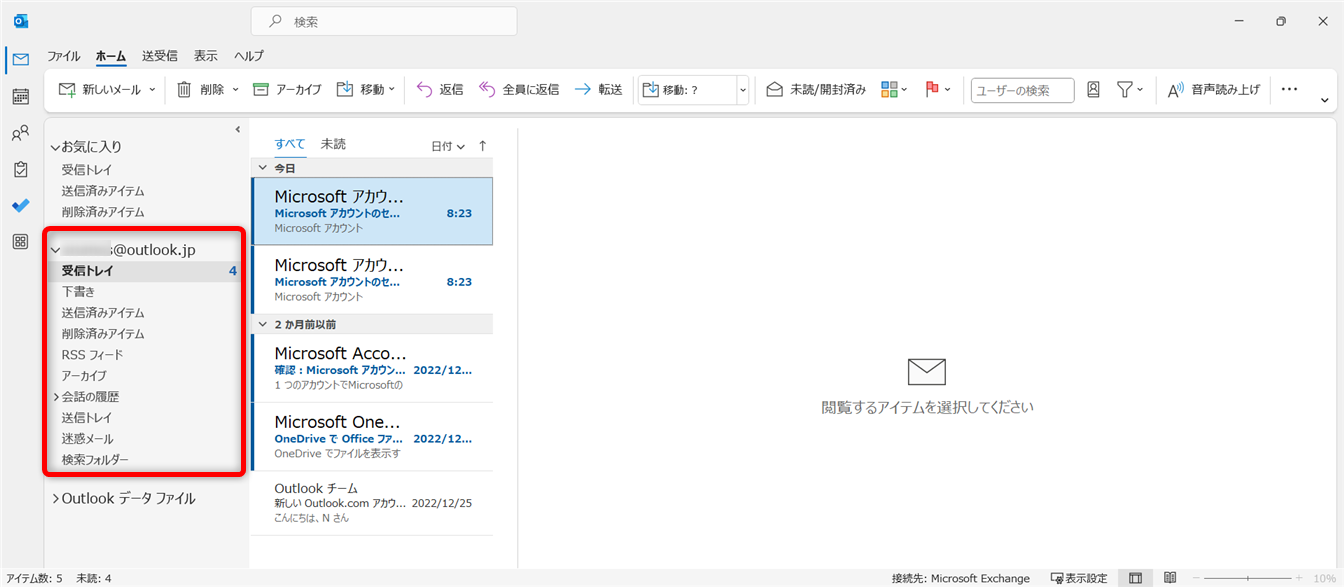Open the People contacts icon

coord(20,133)
